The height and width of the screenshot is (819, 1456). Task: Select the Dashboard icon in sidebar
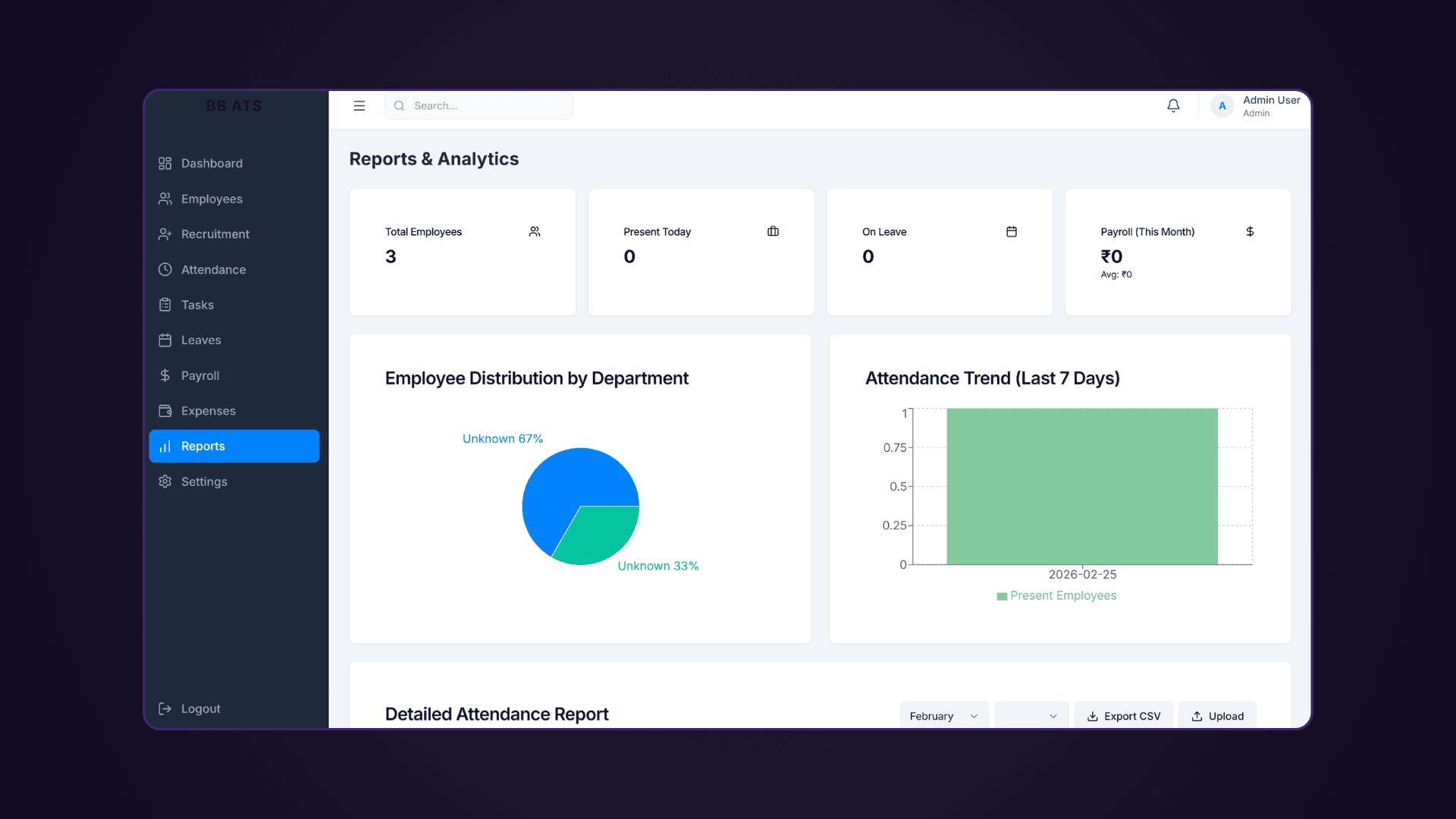165,163
